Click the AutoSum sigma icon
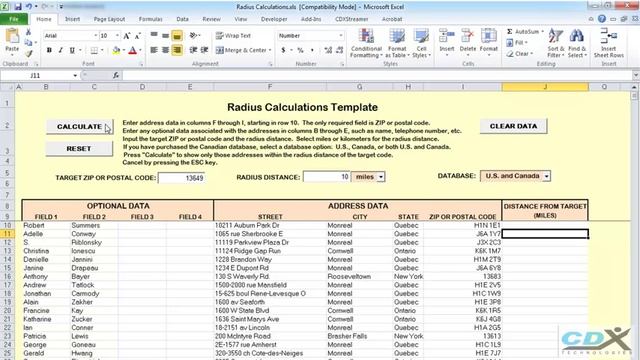This screenshot has width=640, height=360. click(x=510, y=31)
